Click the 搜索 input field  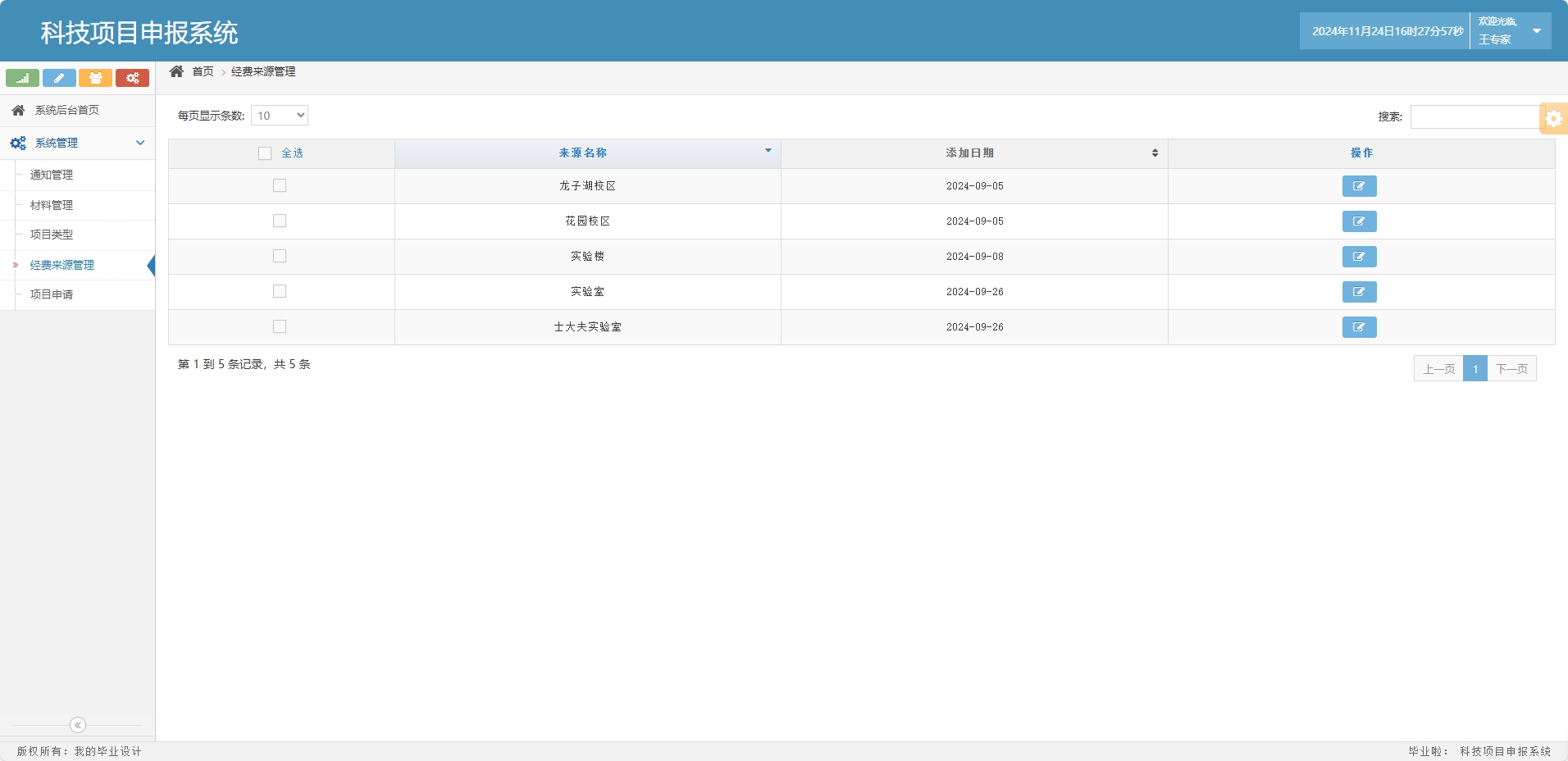(x=1475, y=116)
